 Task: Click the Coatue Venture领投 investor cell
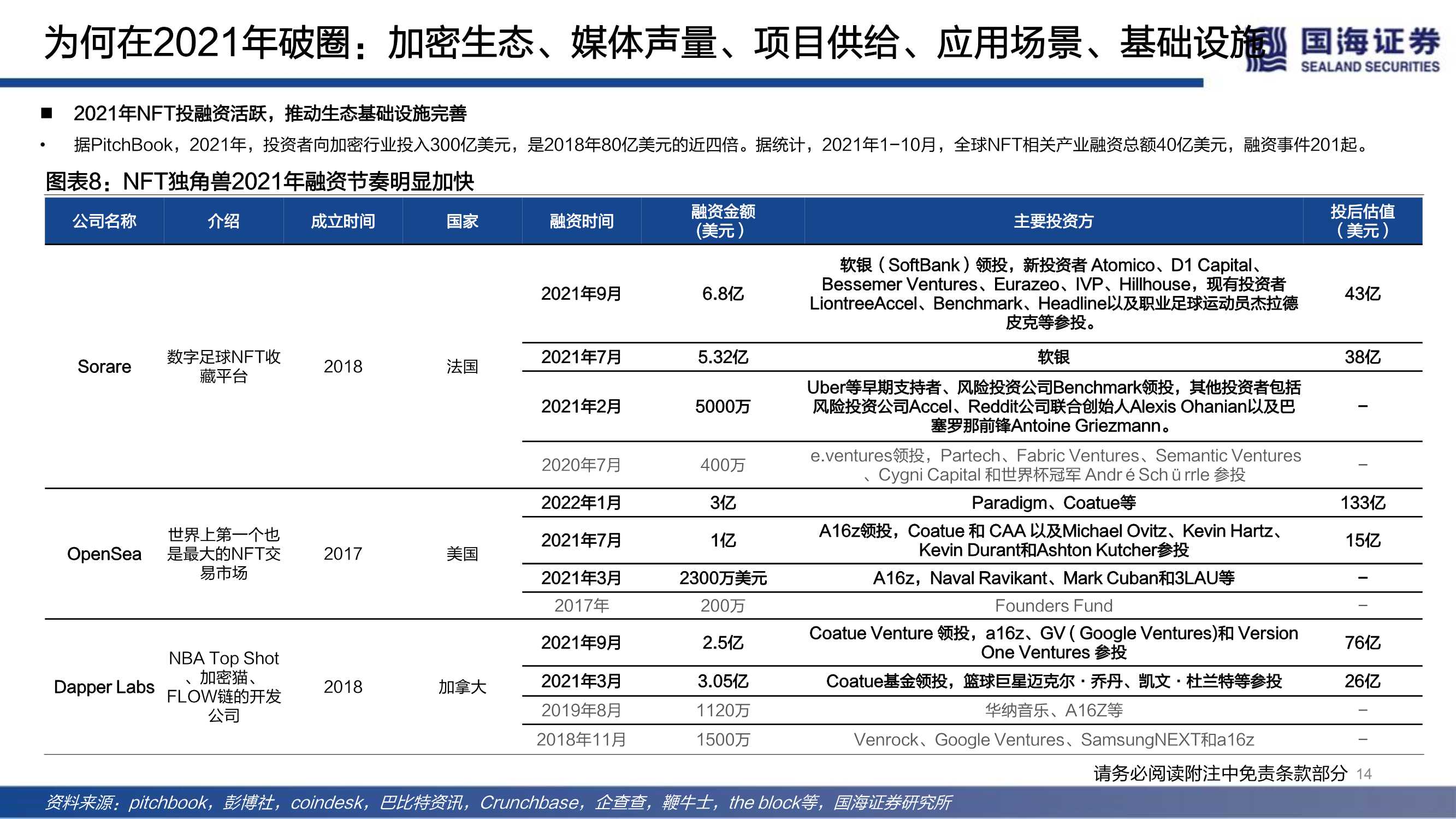pos(1053,643)
